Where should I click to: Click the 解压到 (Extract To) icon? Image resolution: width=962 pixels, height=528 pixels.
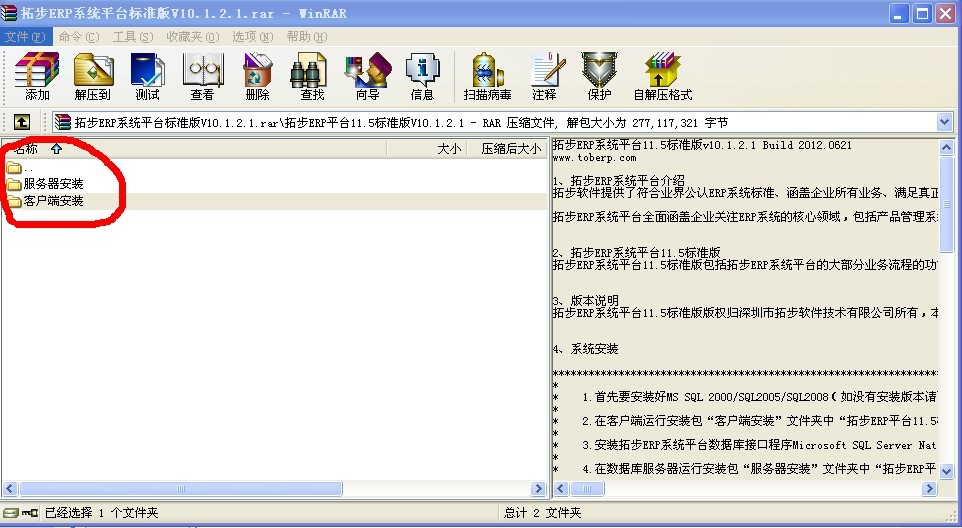pos(92,76)
